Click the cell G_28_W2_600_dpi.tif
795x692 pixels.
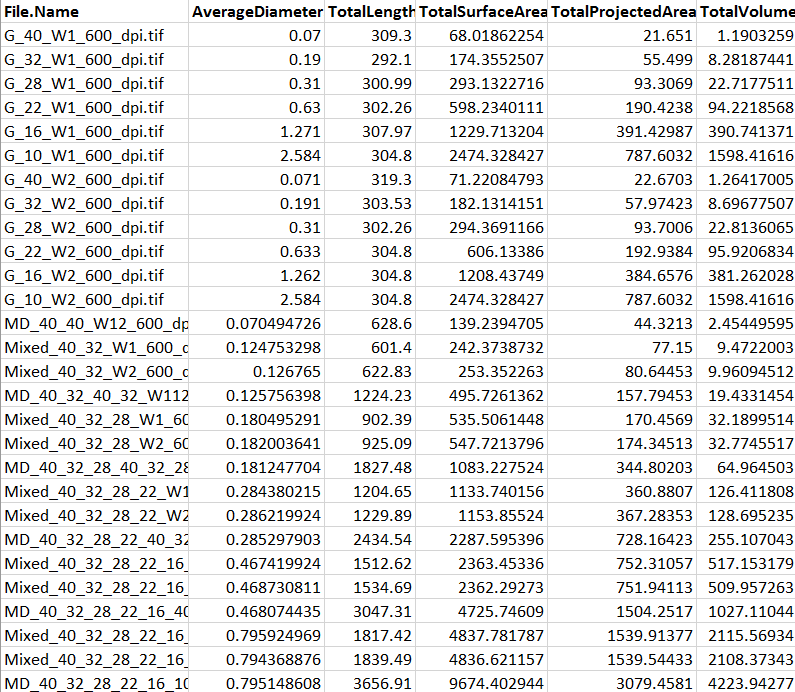(94, 227)
